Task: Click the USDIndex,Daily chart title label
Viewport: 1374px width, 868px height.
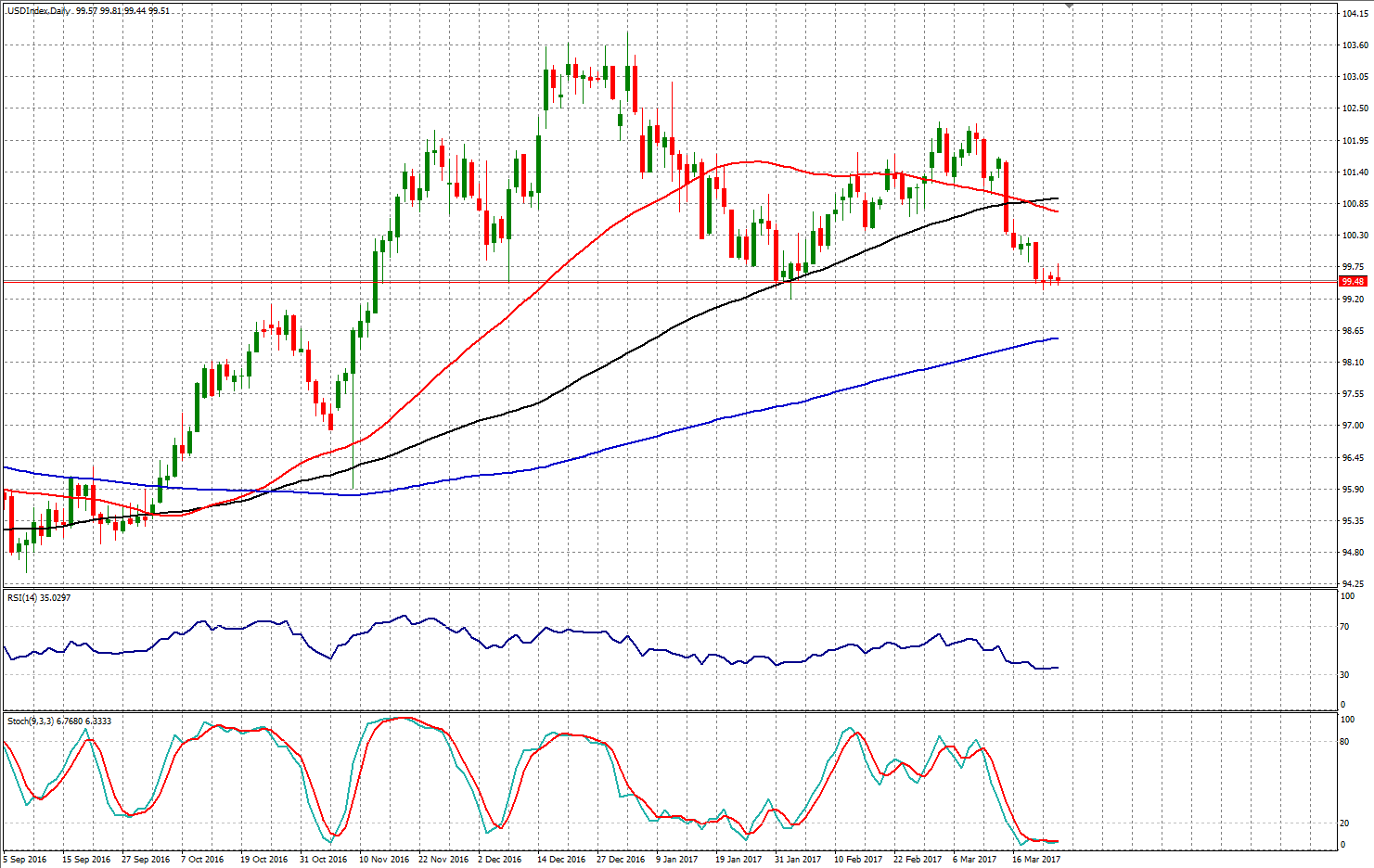Action: tap(39, 11)
